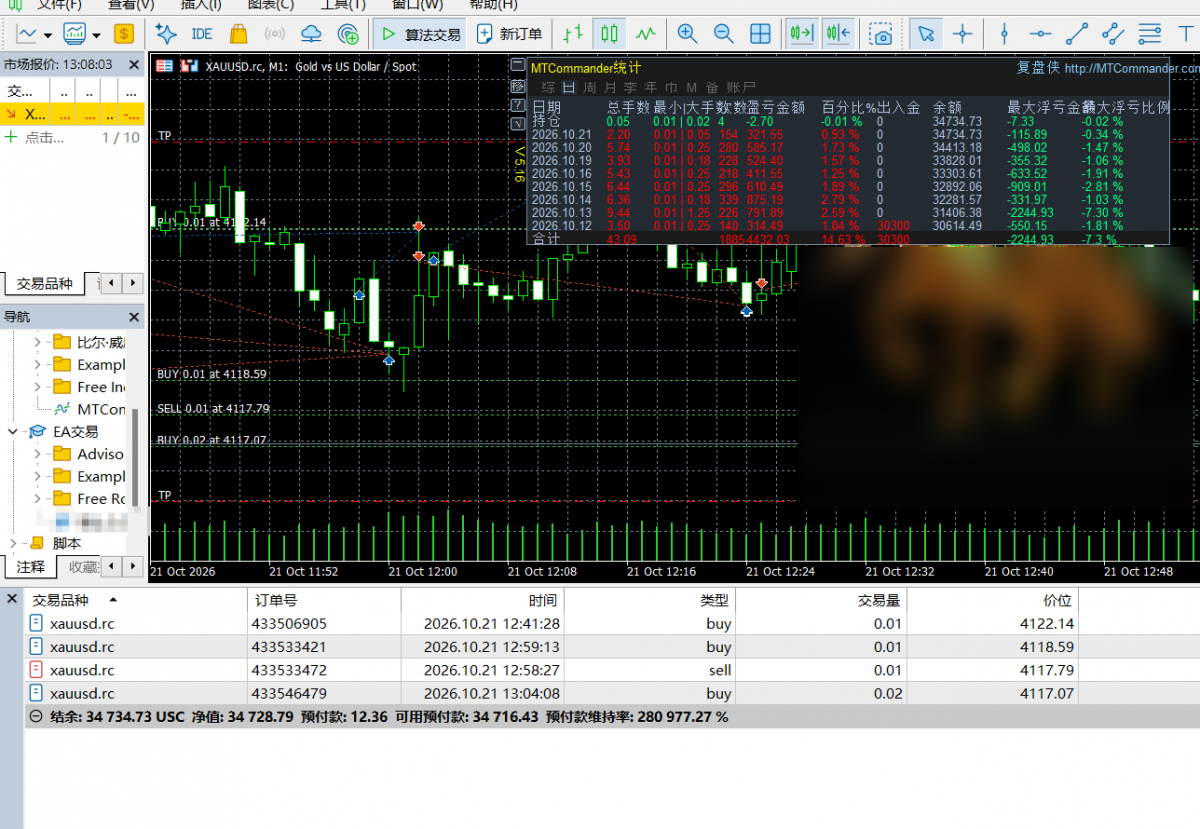Toggle chart auto-scroll to latest bar
1200x829 pixels.
tap(801, 34)
